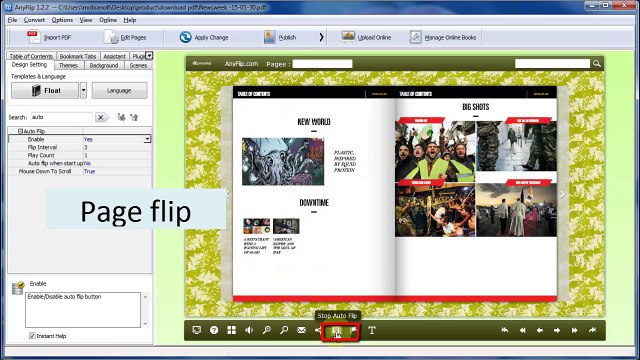Click the bookmark flag icon
This screenshot has width=640, height=360.
[354, 330]
